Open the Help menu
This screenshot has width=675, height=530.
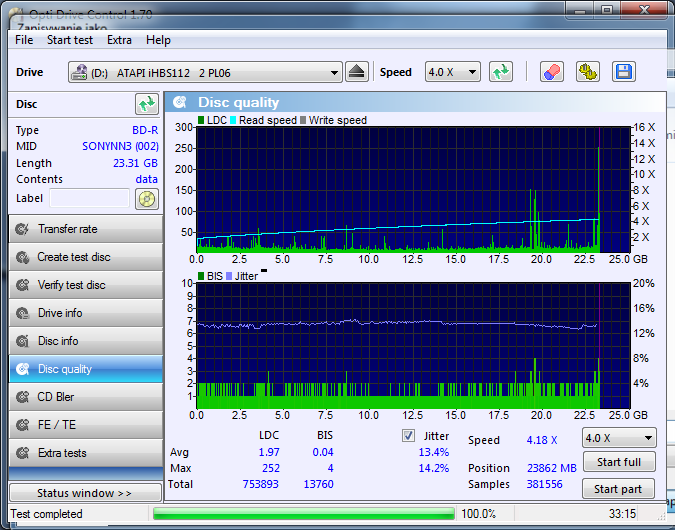(158, 40)
